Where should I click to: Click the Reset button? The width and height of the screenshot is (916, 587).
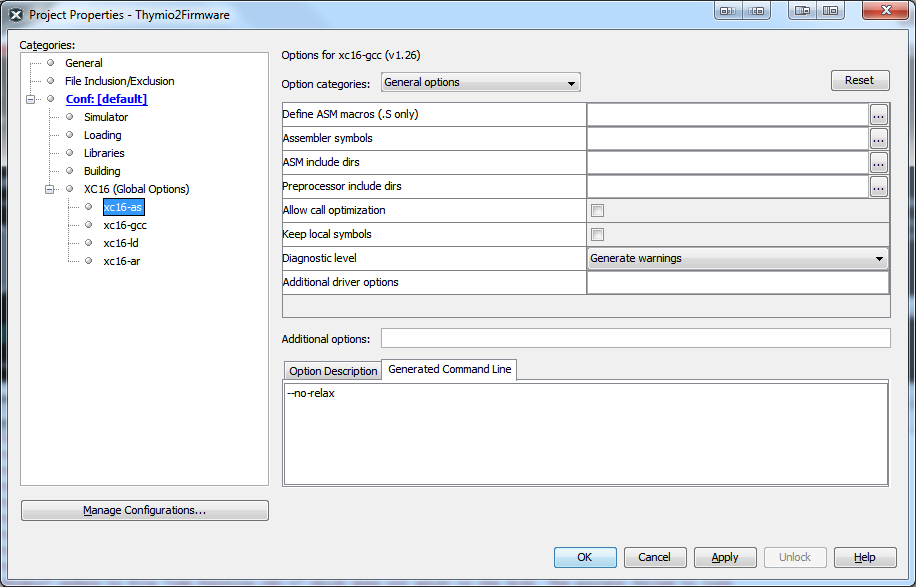pos(860,81)
